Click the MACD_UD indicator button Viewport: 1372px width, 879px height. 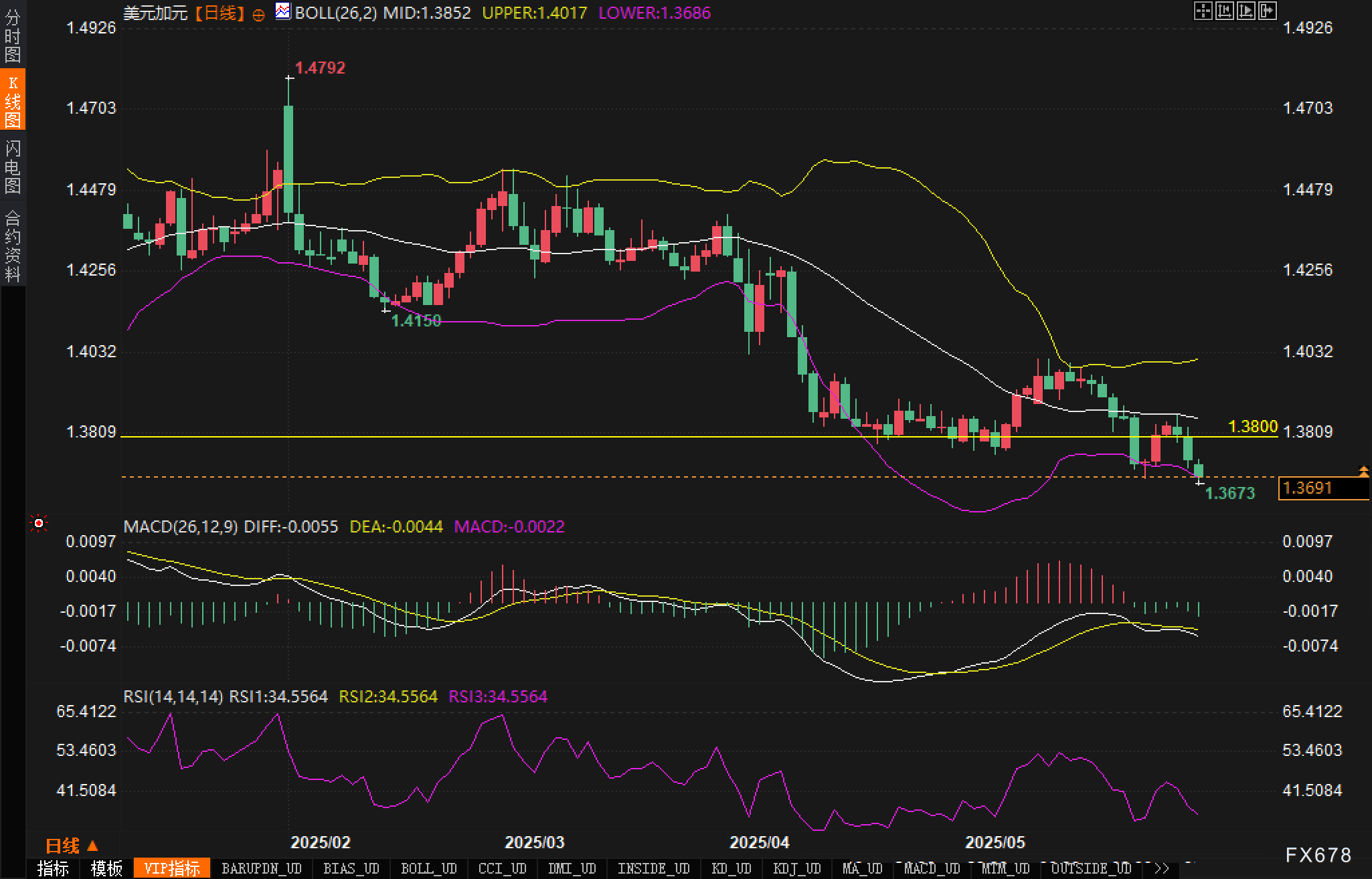click(932, 868)
